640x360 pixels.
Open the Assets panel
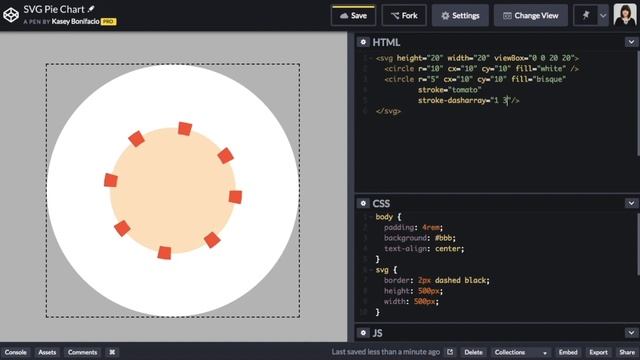pos(47,352)
